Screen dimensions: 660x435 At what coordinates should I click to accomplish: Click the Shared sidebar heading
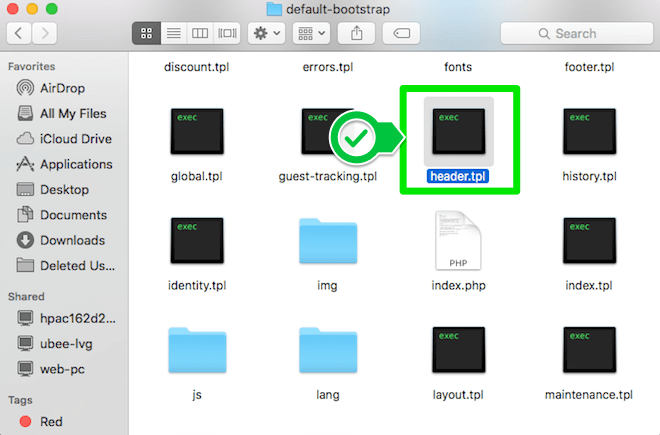pos(26,296)
